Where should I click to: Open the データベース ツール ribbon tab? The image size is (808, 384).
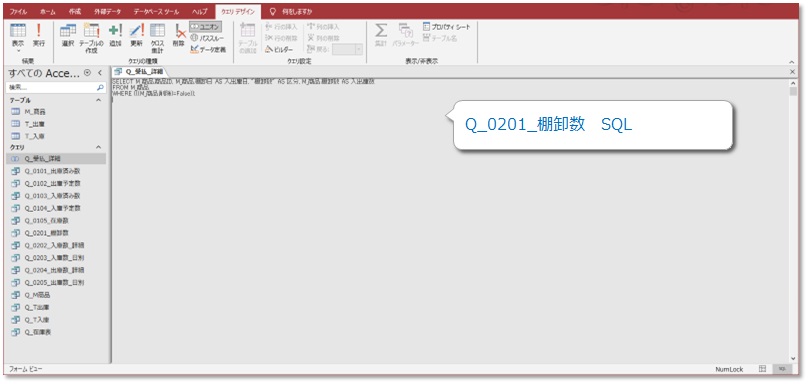click(x=157, y=11)
